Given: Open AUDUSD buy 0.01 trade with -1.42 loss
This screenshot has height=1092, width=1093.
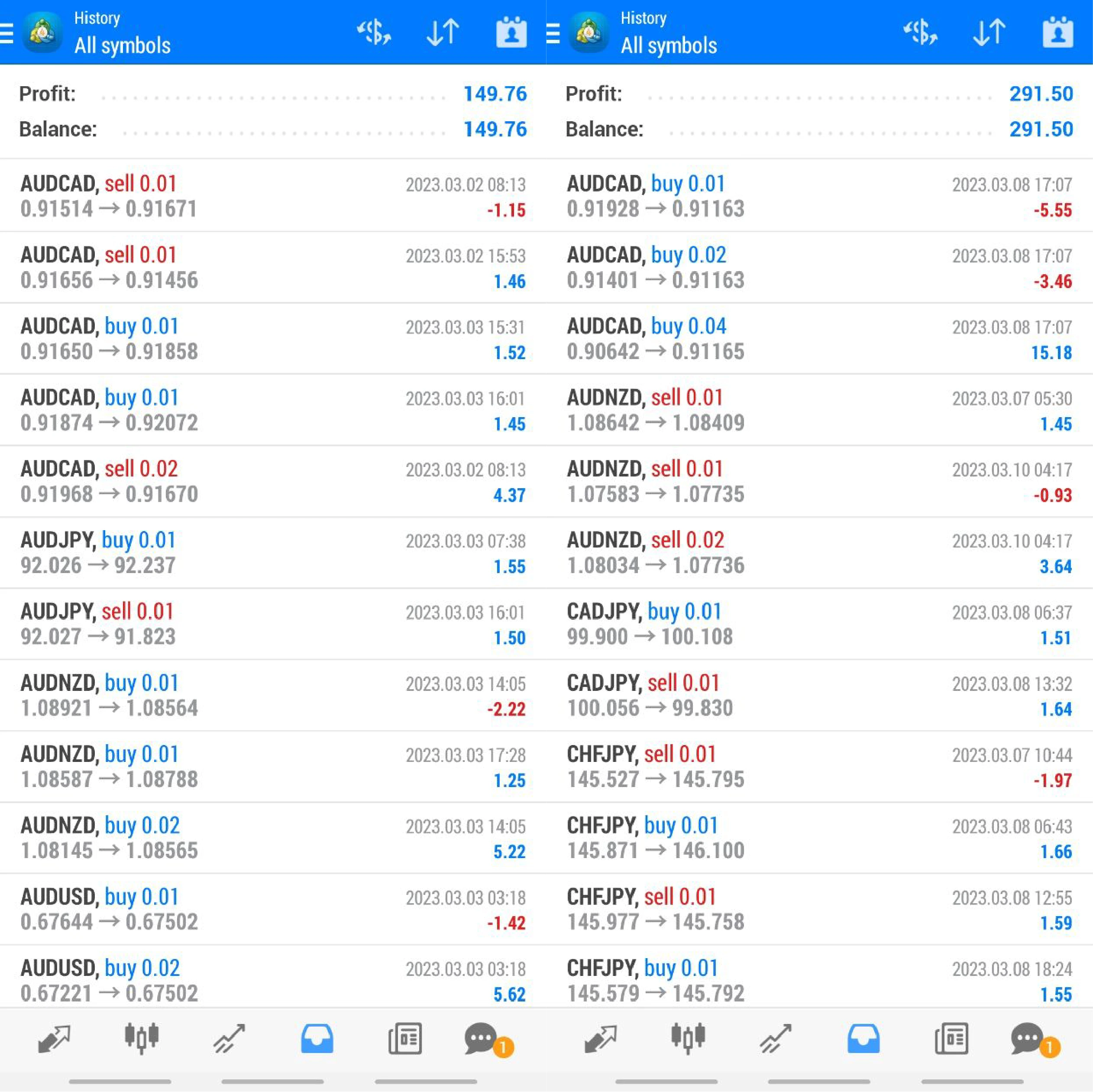Looking at the screenshot, I should coord(273,909).
